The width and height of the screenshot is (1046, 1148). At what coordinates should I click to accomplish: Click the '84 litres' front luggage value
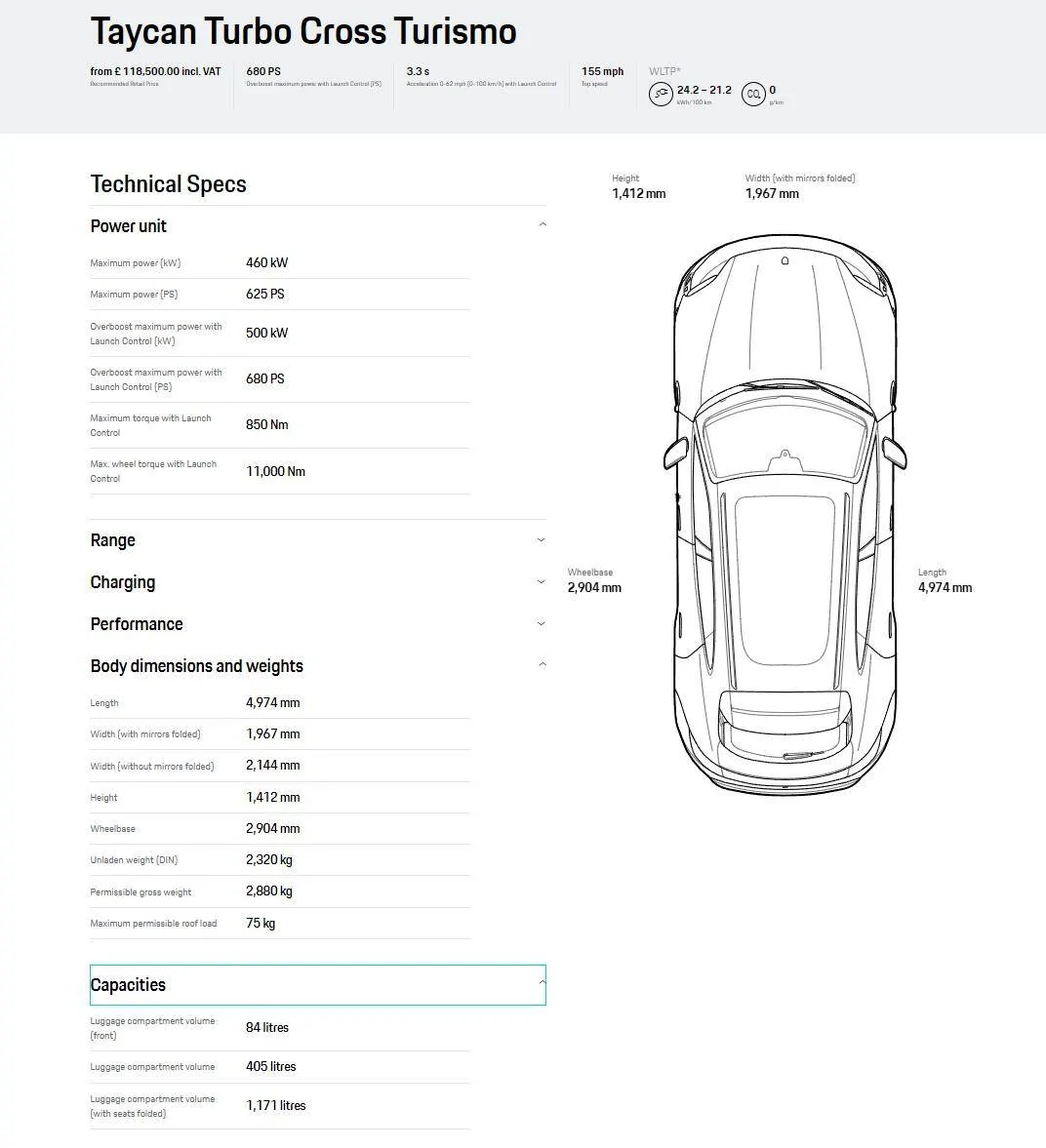click(266, 1028)
